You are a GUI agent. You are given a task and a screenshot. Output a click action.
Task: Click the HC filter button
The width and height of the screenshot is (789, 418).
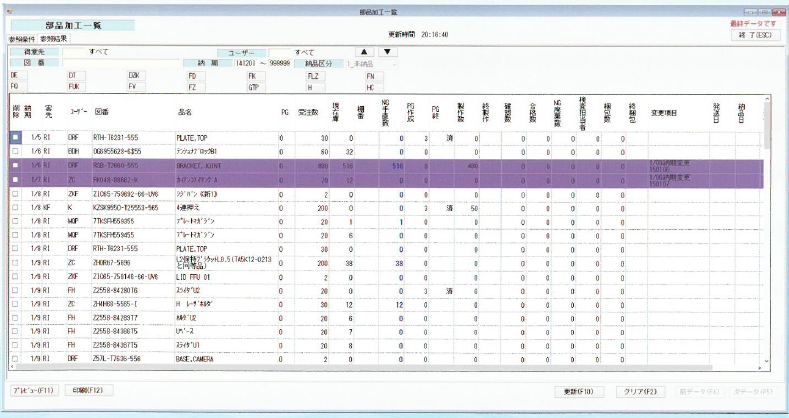(x=374, y=88)
